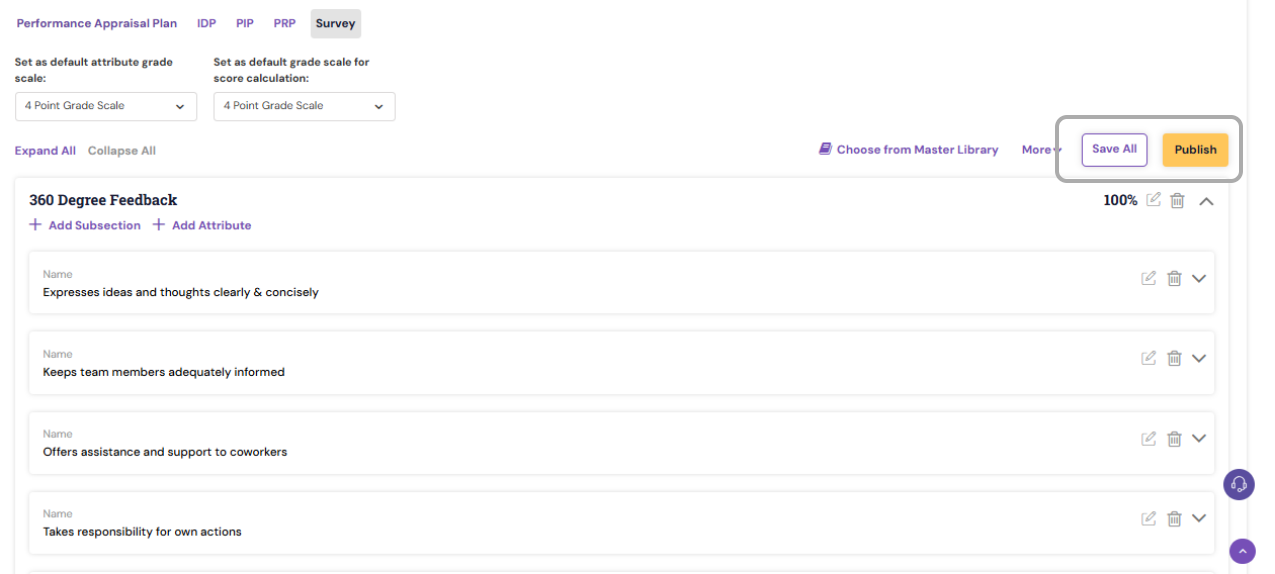1275x574 pixels.
Task: Delete 'Takes responsibility for own actions' attribute
Action: [x=1175, y=518]
